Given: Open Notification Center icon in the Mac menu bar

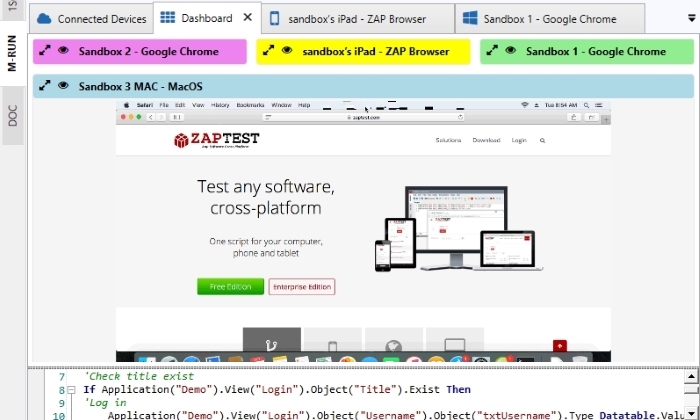Looking at the screenshot, I should point(599,105).
